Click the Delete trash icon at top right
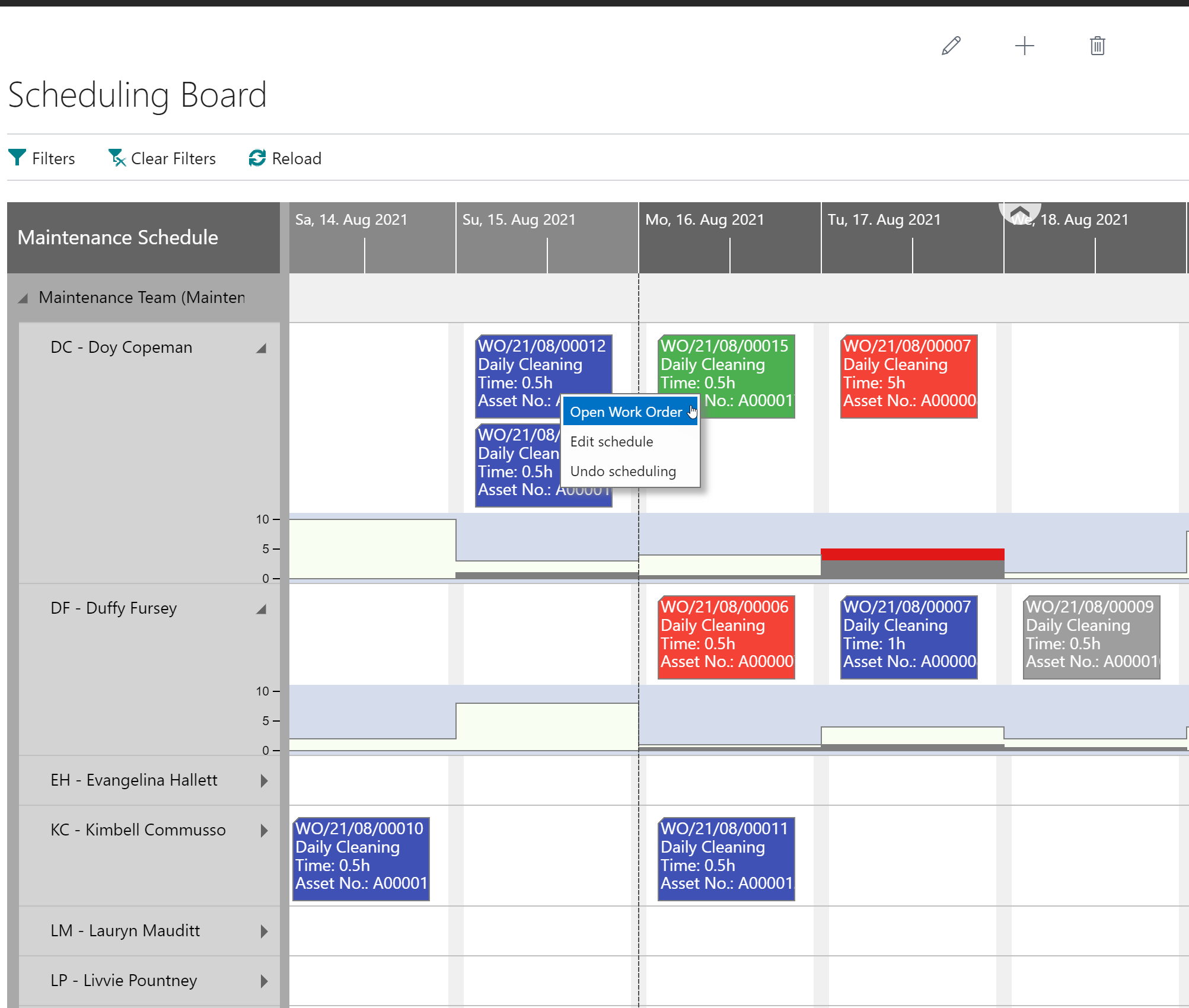The height and width of the screenshot is (1008, 1189). [x=1097, y=45]
